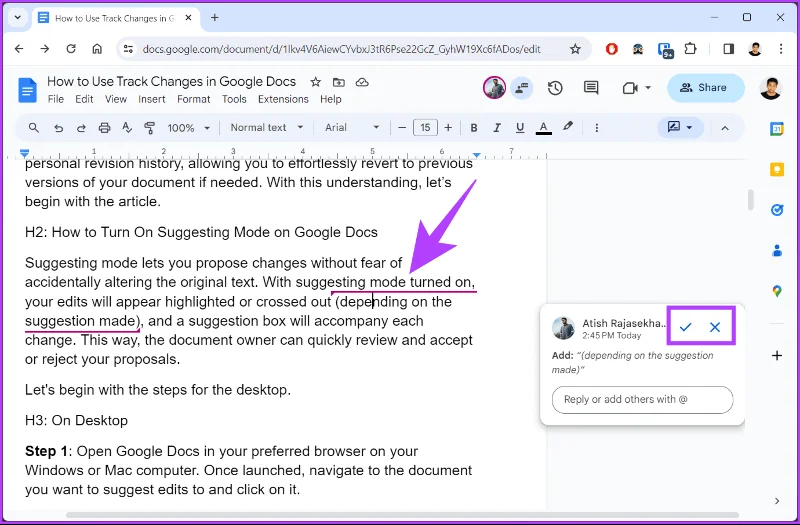Open the Normal text style dropdown
Screen dimensions: 800x525
pos(266,128)
